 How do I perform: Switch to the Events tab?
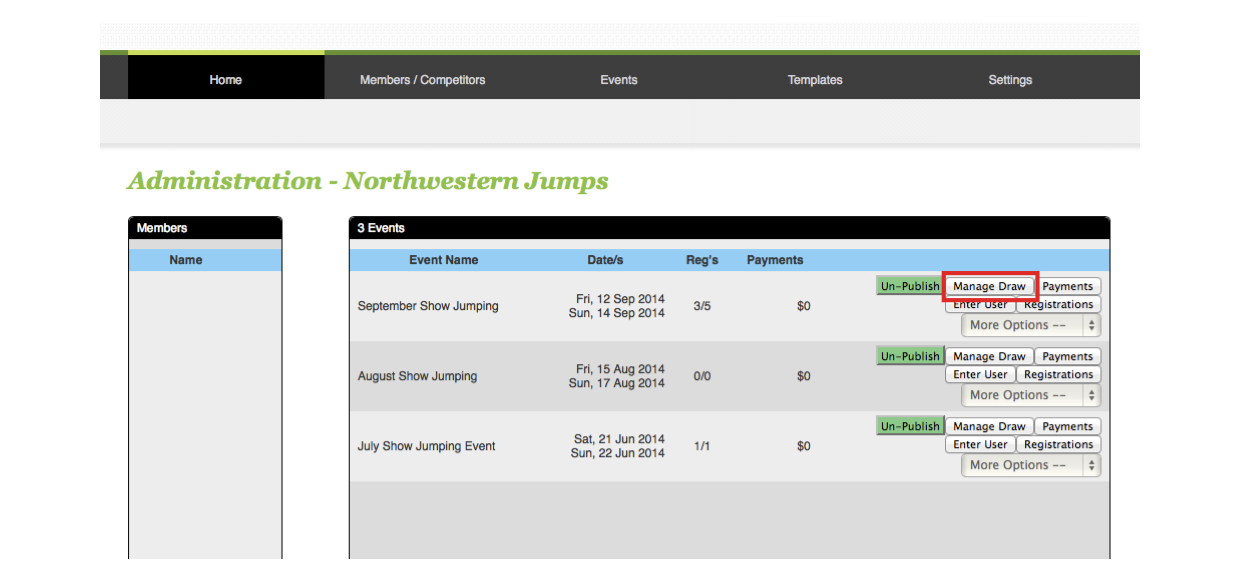pos(618,80)
